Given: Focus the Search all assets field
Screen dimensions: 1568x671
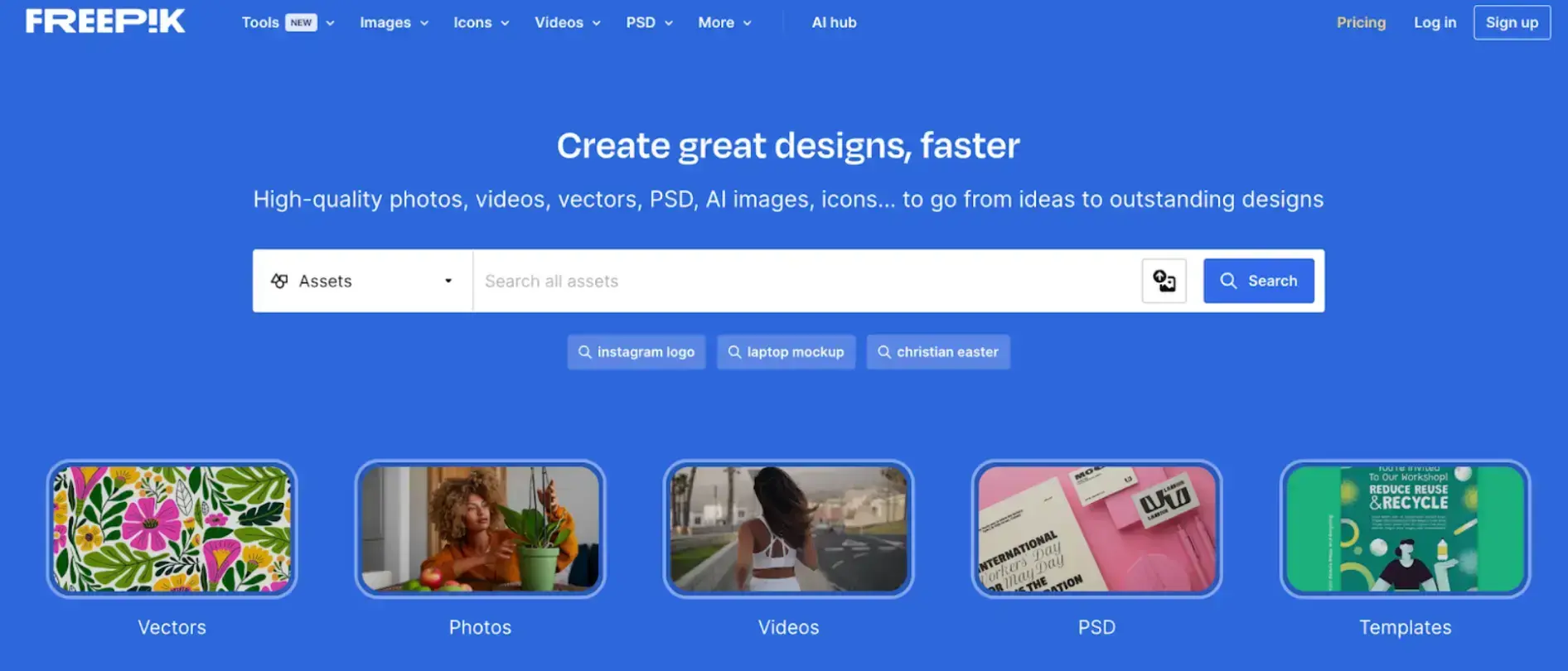Looking at the screenshot, I should coord(804,281).
